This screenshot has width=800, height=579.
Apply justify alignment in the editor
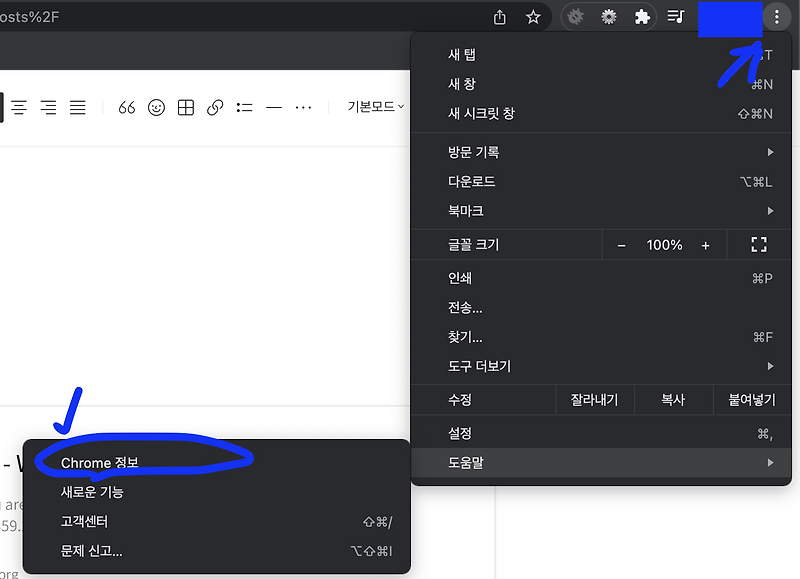[x=78, y=107]
